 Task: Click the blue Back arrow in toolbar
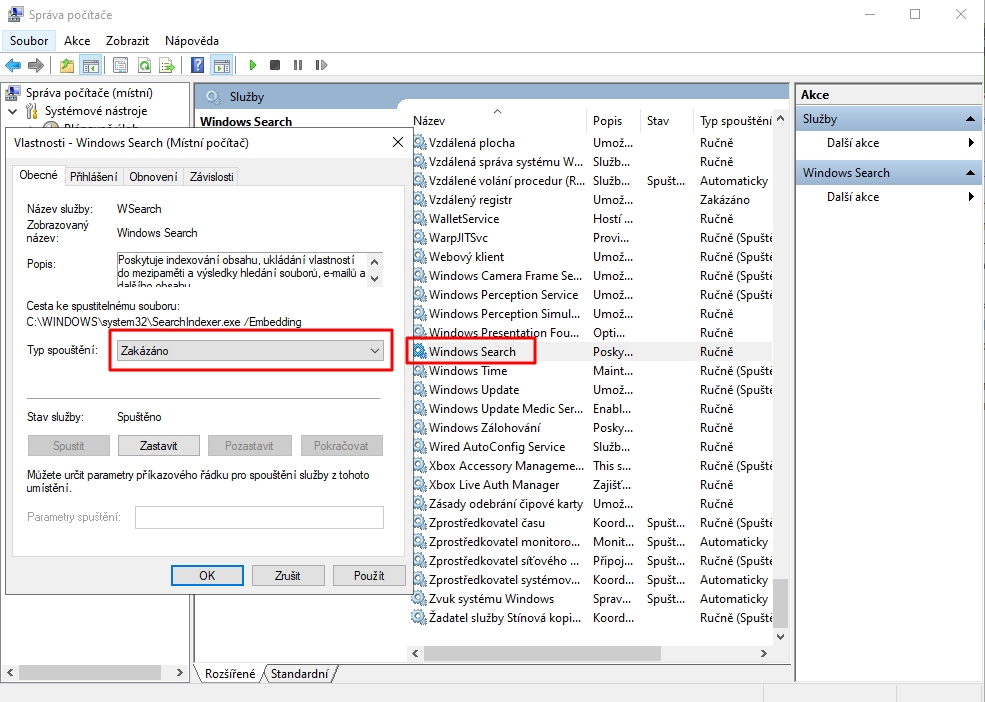click(13, 65)
